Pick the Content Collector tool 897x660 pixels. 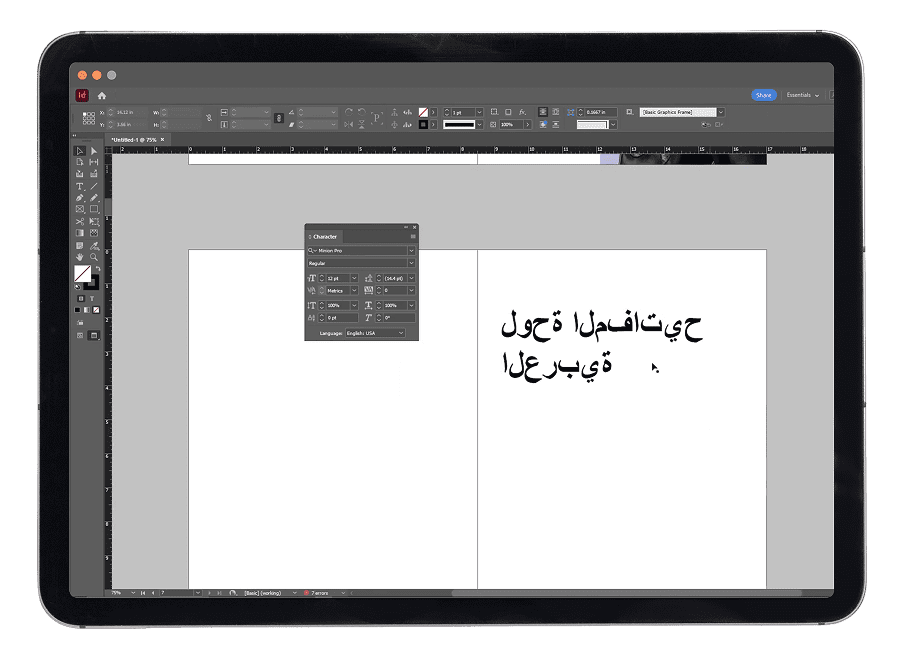point(80,174)
